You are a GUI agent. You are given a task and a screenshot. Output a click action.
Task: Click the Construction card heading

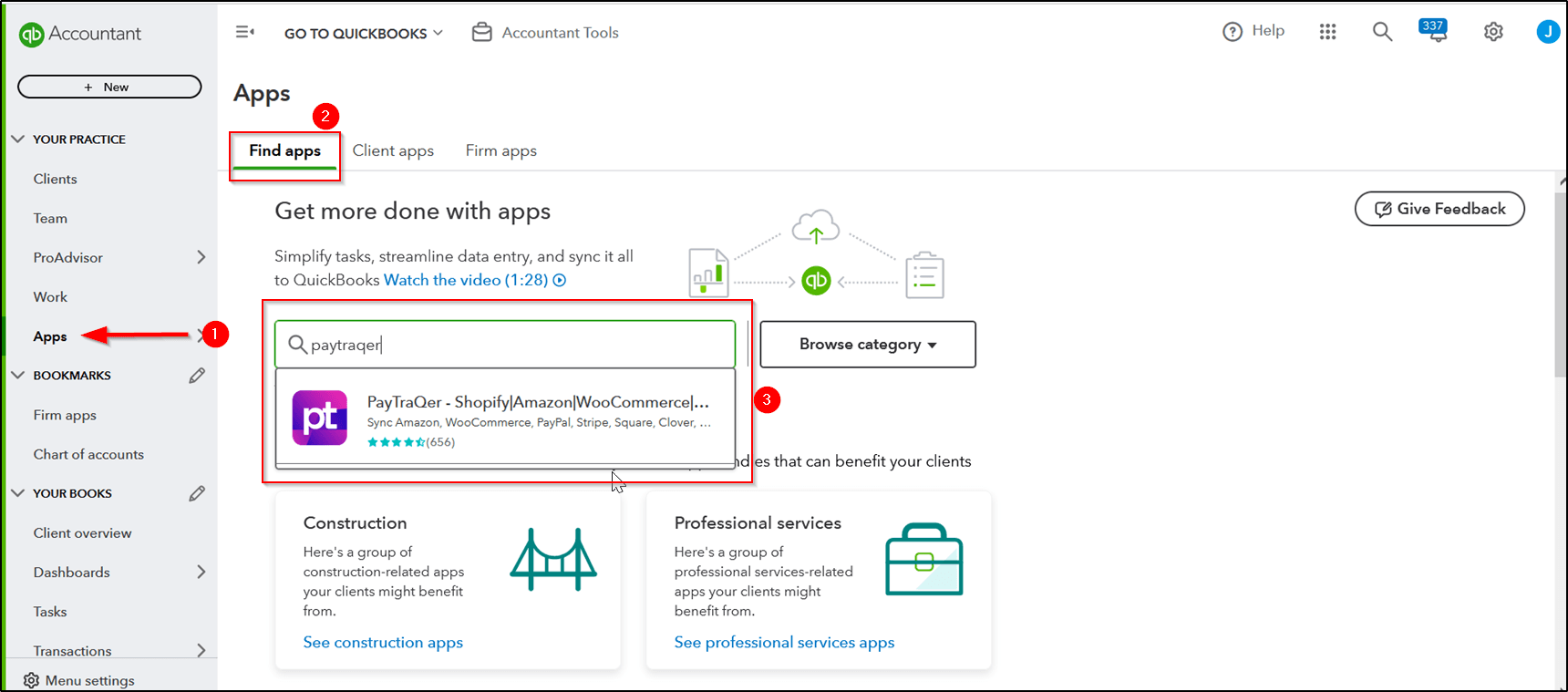(x=355, y=523)
